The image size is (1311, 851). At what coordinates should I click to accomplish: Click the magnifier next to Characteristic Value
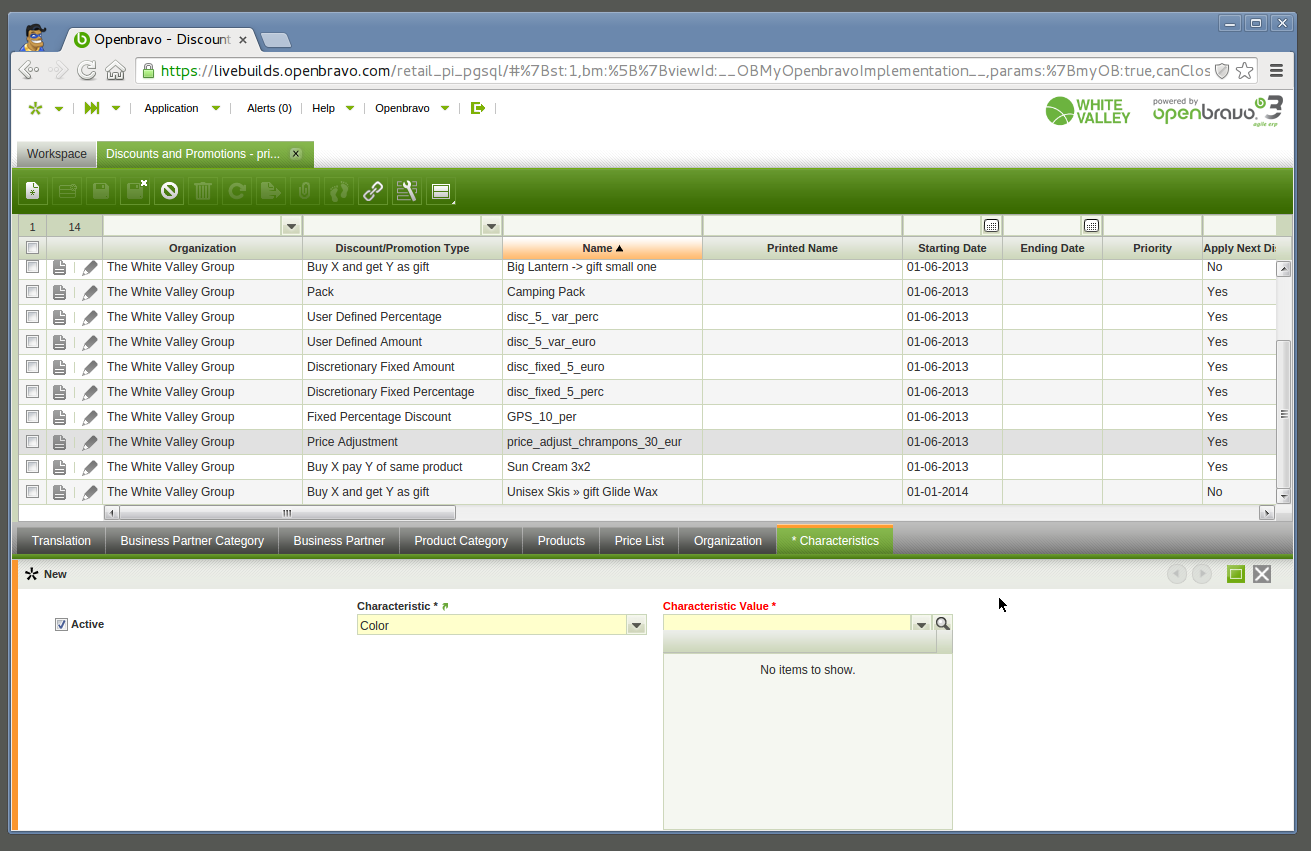[942, 624]
